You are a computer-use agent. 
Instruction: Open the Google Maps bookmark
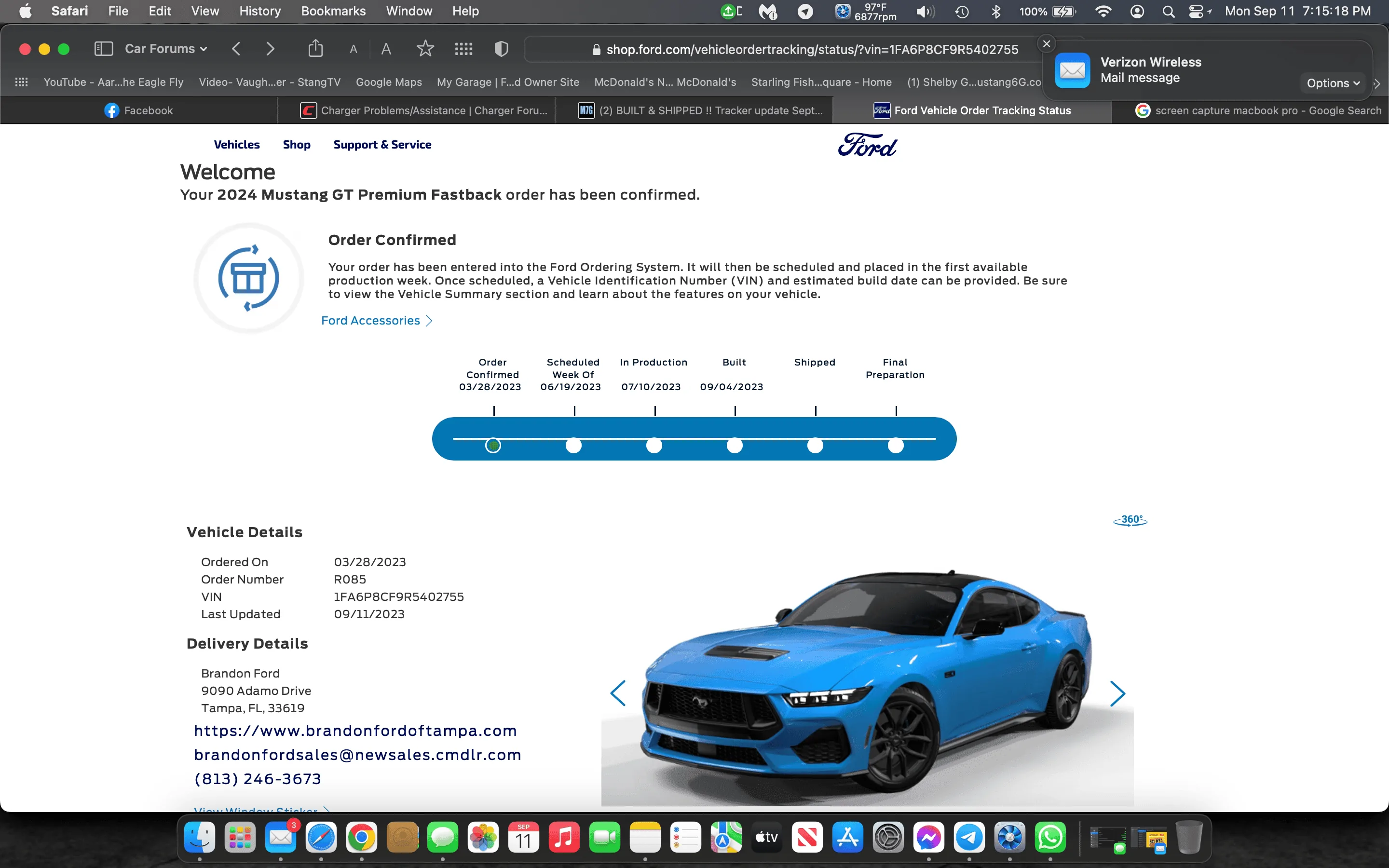click(389, 82)
